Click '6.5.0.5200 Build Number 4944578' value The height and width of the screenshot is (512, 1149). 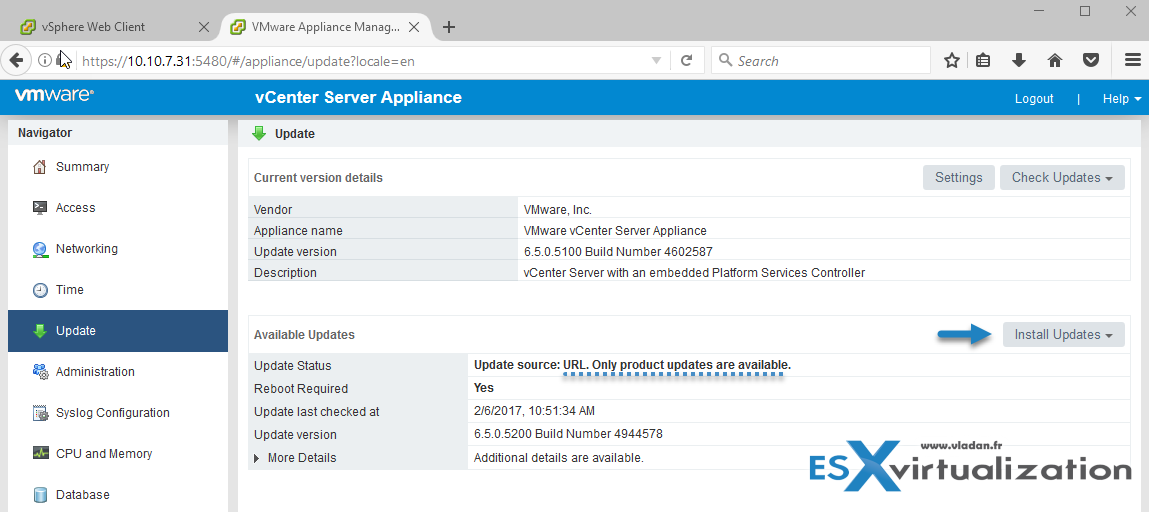pos(569,434)
